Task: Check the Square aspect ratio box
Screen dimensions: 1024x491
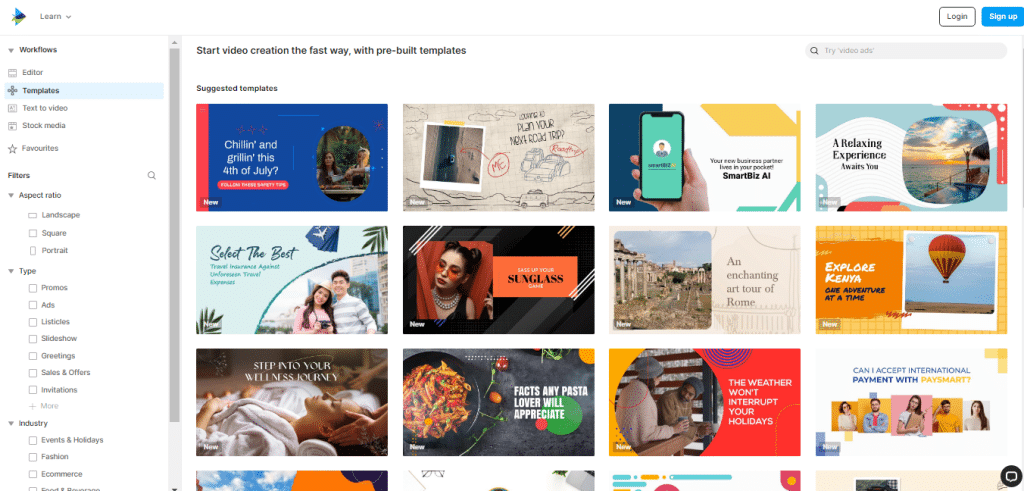Action: tap(33, 233)
